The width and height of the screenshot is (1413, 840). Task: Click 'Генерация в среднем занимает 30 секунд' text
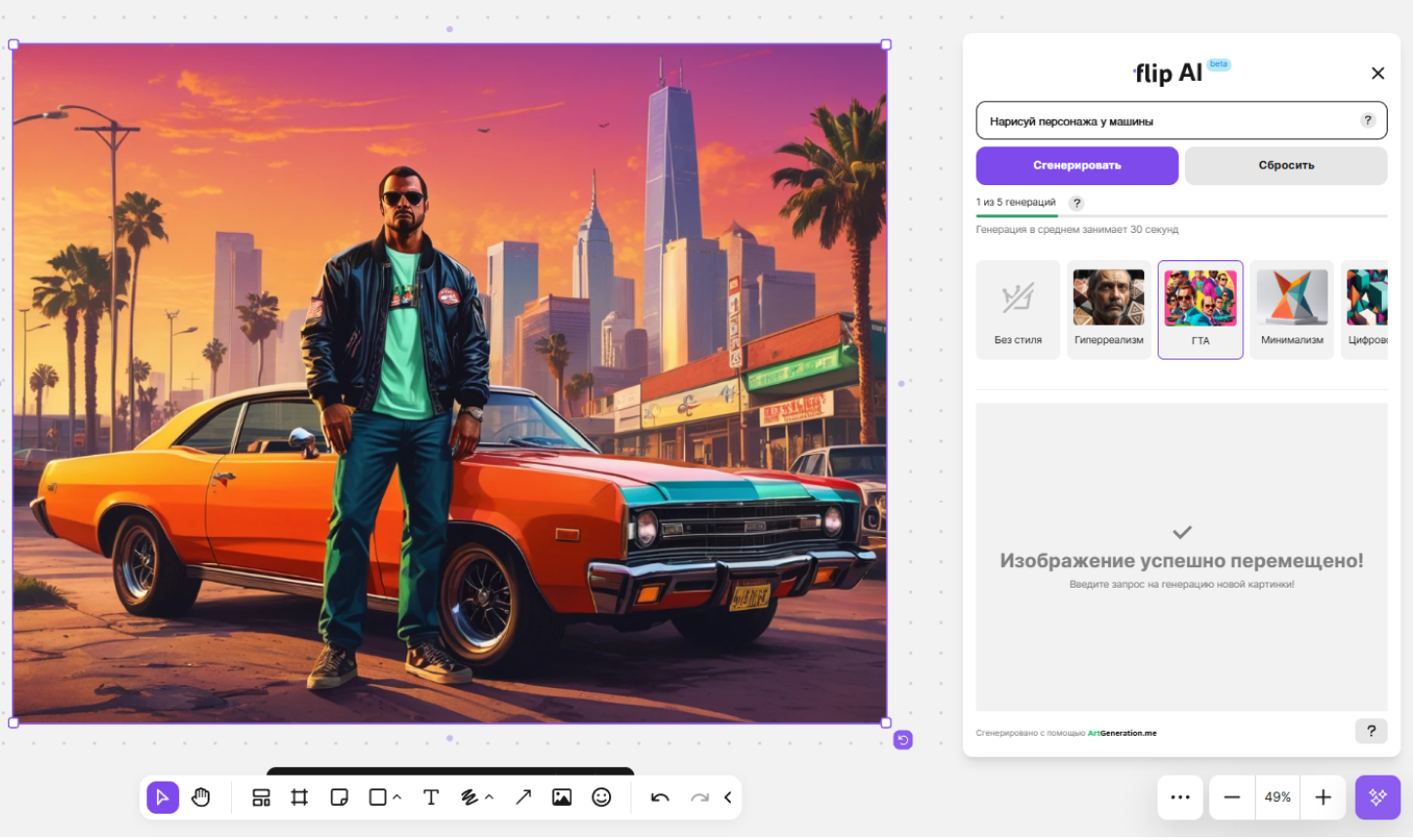[x=1077, y=230]
